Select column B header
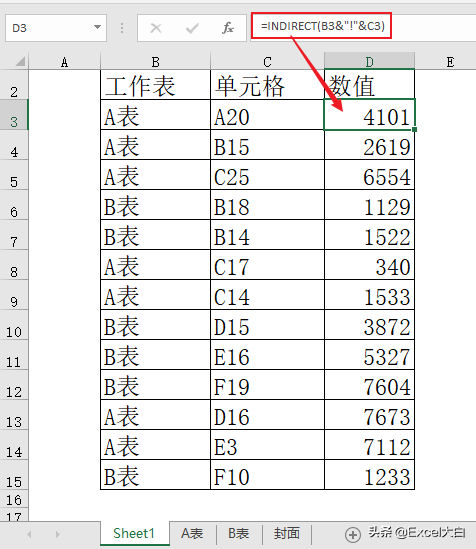Viewport: 476px width, 549px height. 155,62
